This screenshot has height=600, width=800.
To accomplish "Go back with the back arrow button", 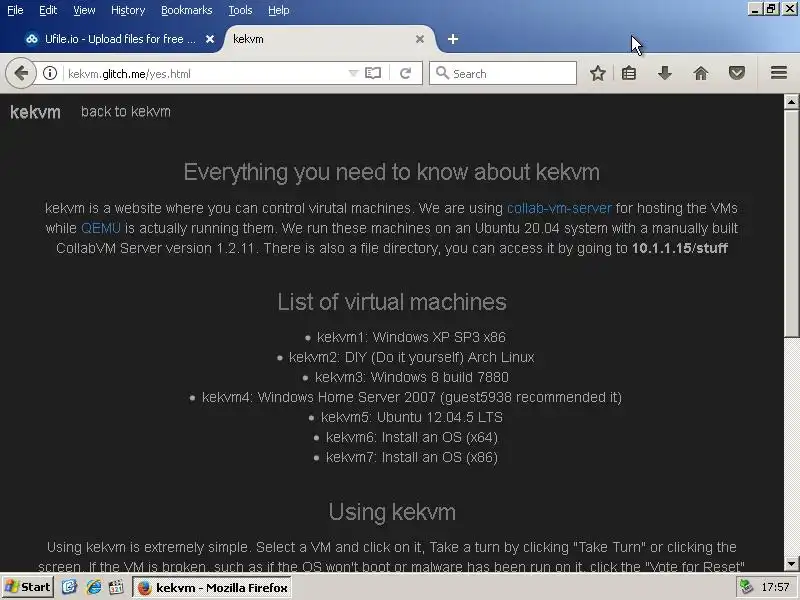I will pyautogui.click(x=21, y=73).
